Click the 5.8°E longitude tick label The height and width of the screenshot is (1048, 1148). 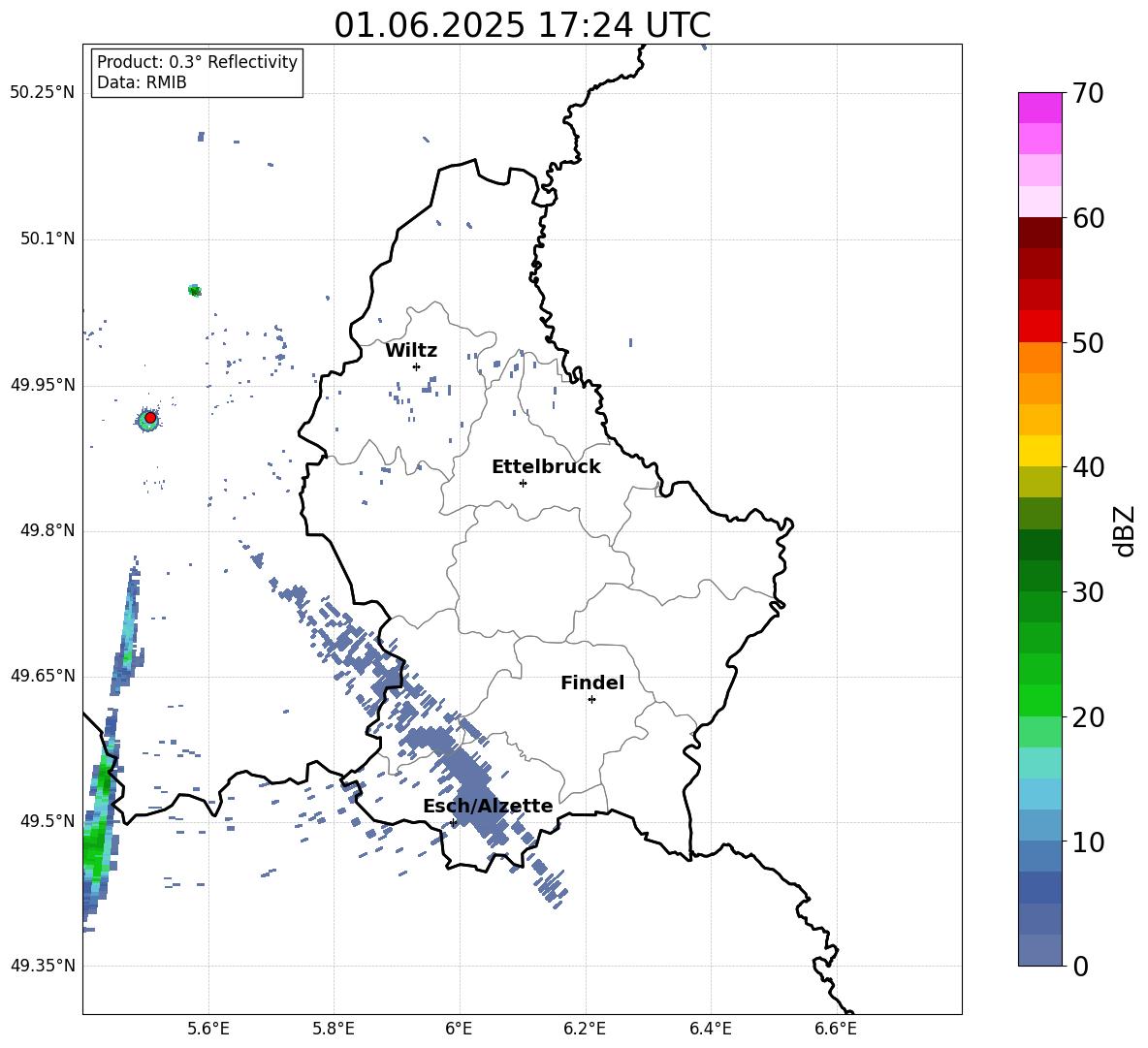click(x=334, y=1029)
